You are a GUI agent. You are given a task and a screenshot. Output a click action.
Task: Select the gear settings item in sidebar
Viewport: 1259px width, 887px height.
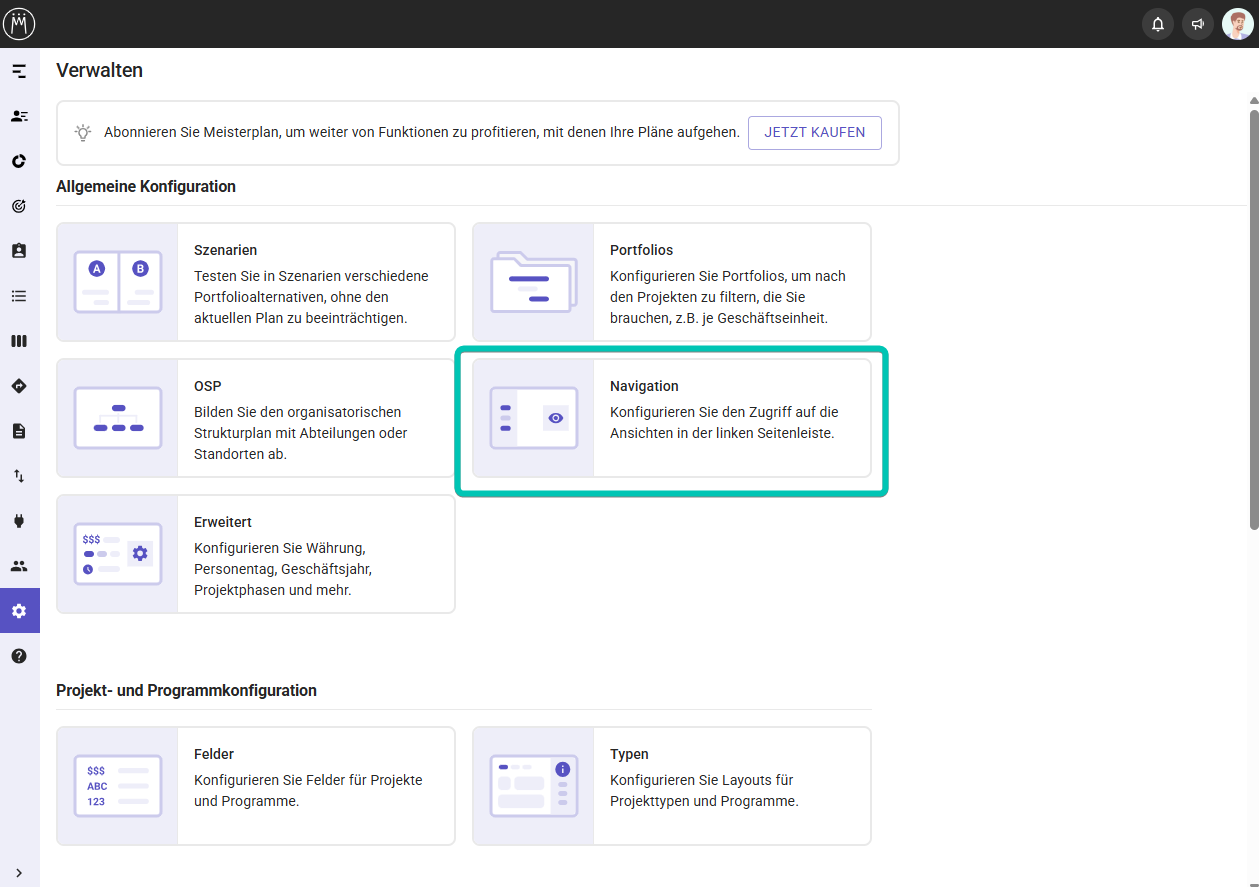[19, 611]
